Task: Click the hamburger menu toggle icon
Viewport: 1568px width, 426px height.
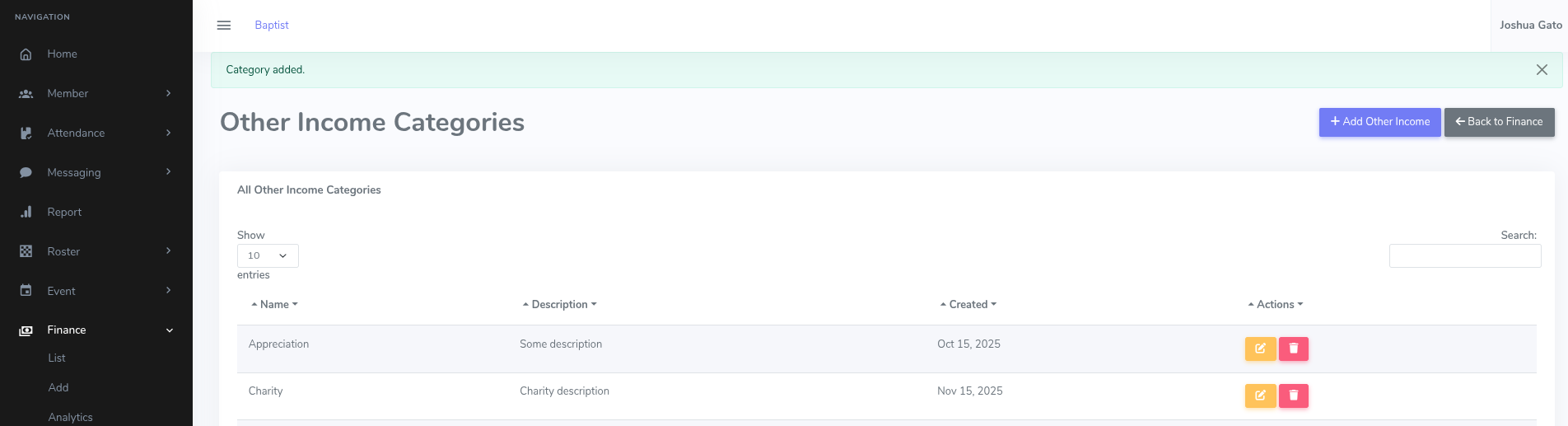Action: (223, 26)
